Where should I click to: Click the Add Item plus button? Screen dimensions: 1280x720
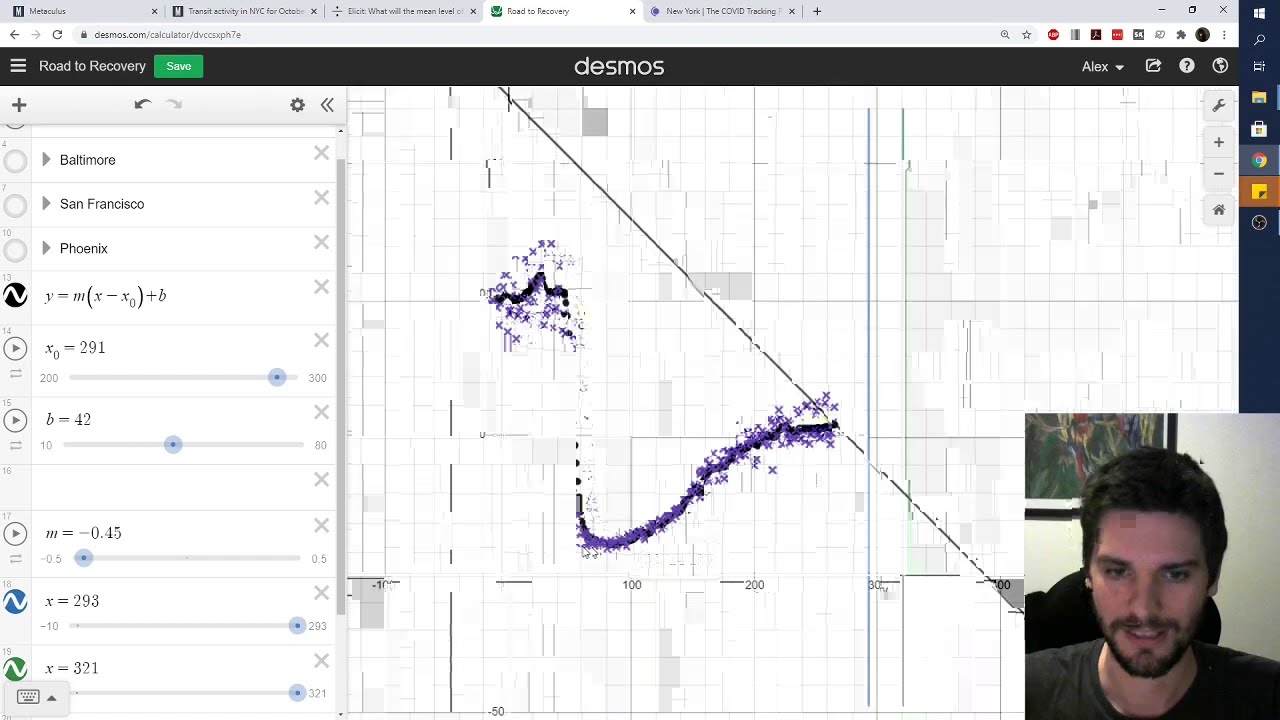coord(19,104)
